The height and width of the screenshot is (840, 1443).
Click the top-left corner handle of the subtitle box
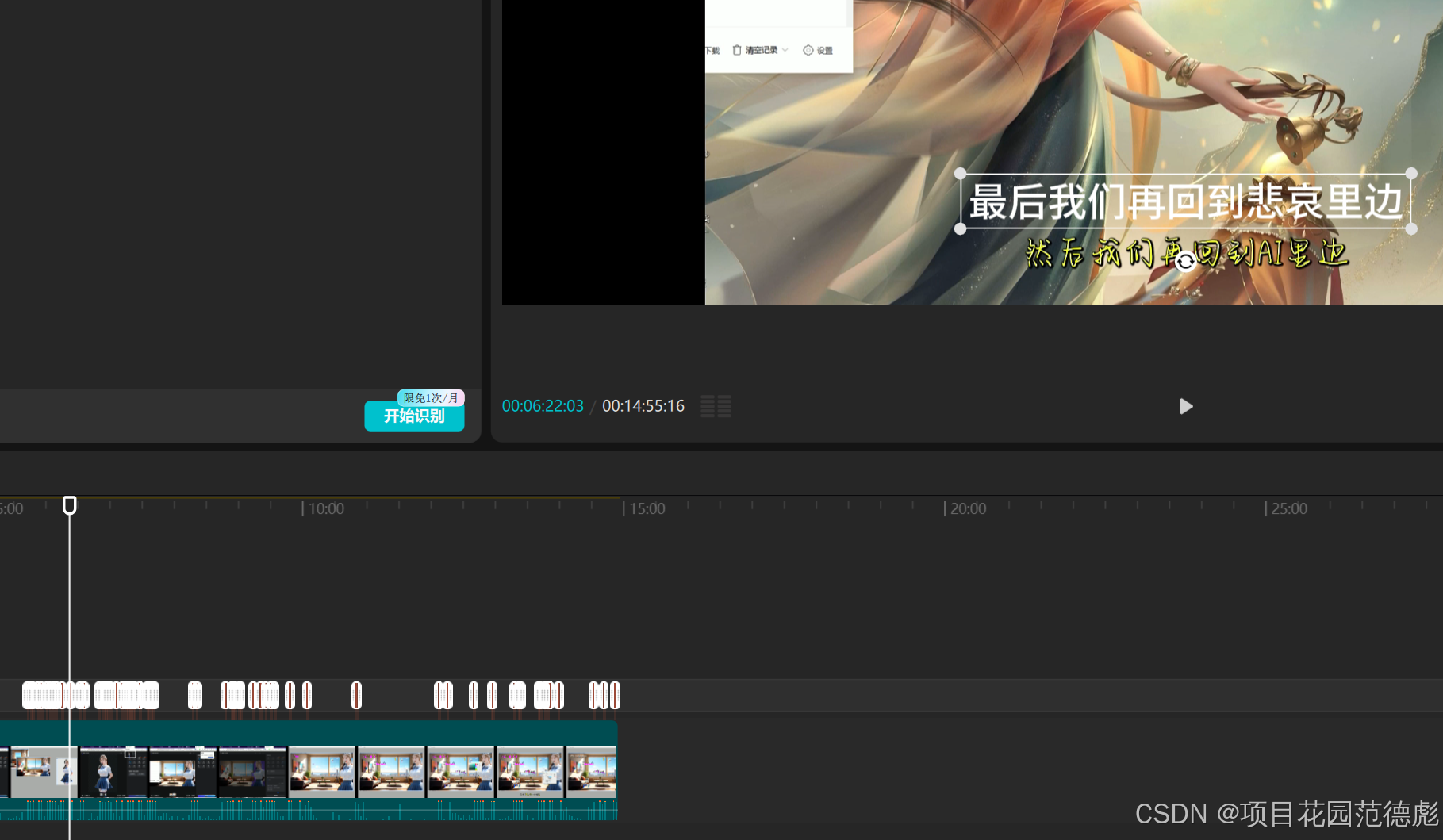961,174
